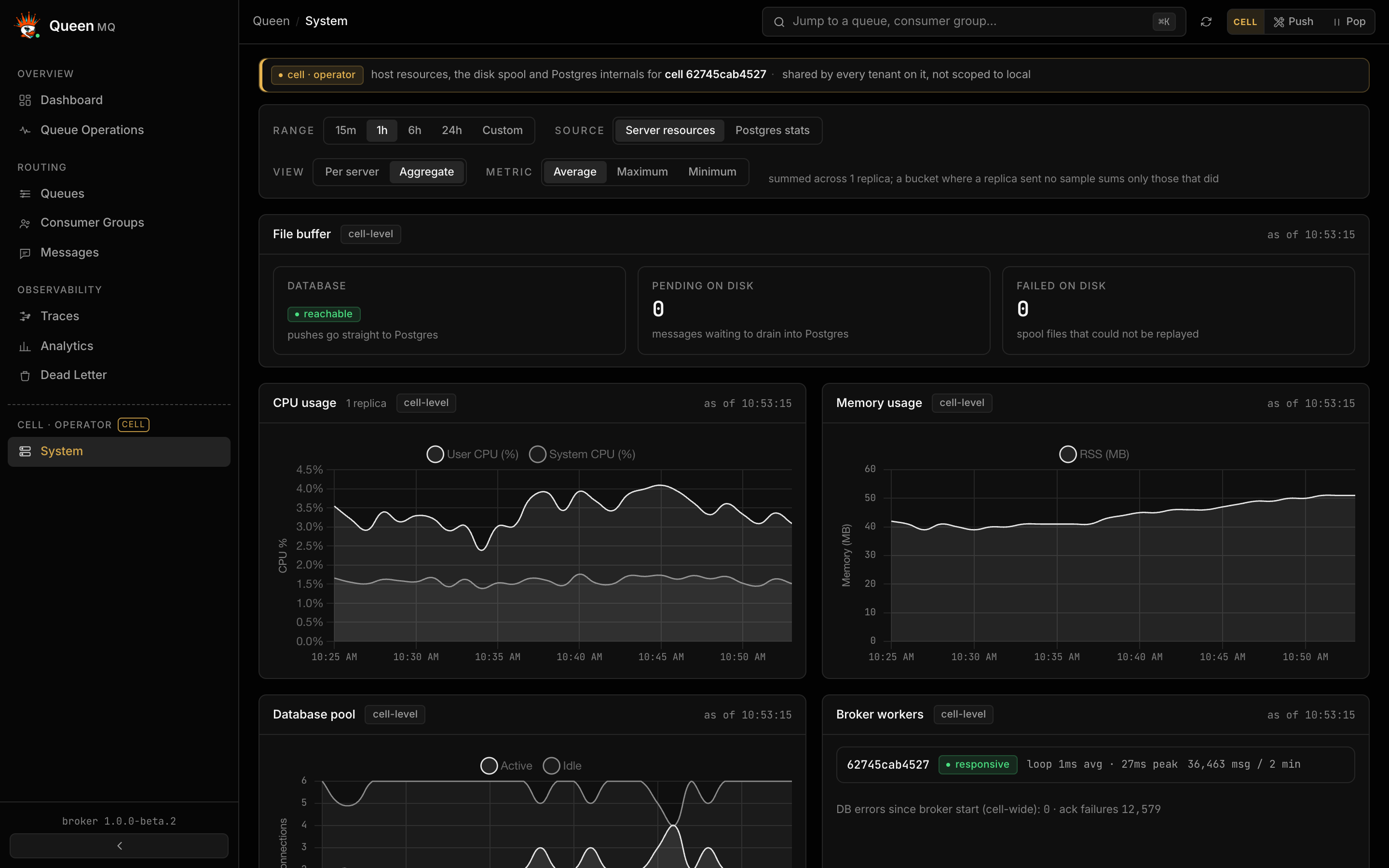Click the Pending on disk value
Viewport: 1389px width, 868px height.
(x=658, y=309)
